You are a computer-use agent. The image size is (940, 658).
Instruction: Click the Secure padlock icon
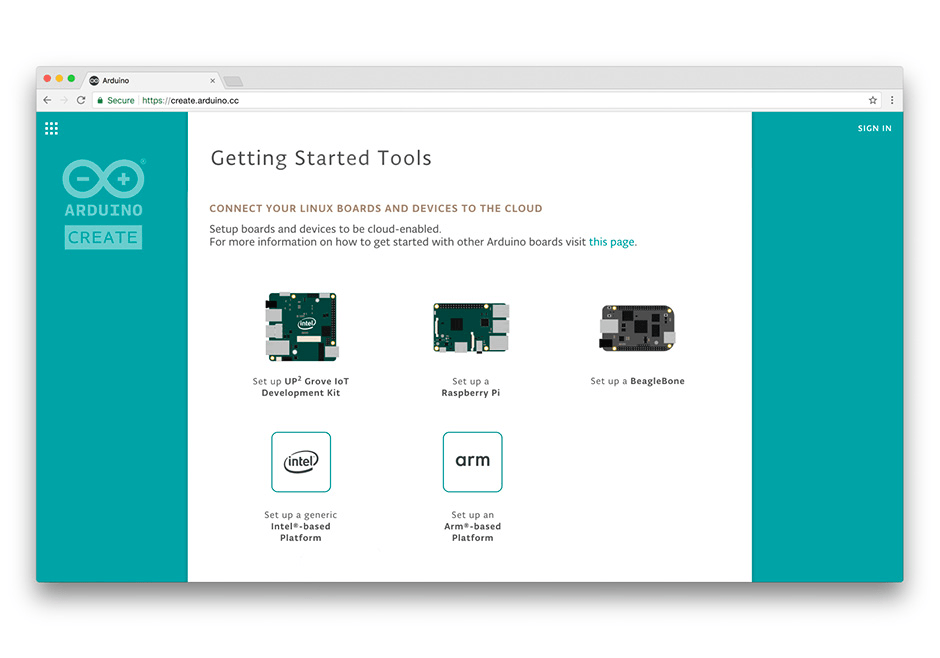(102, 101)
